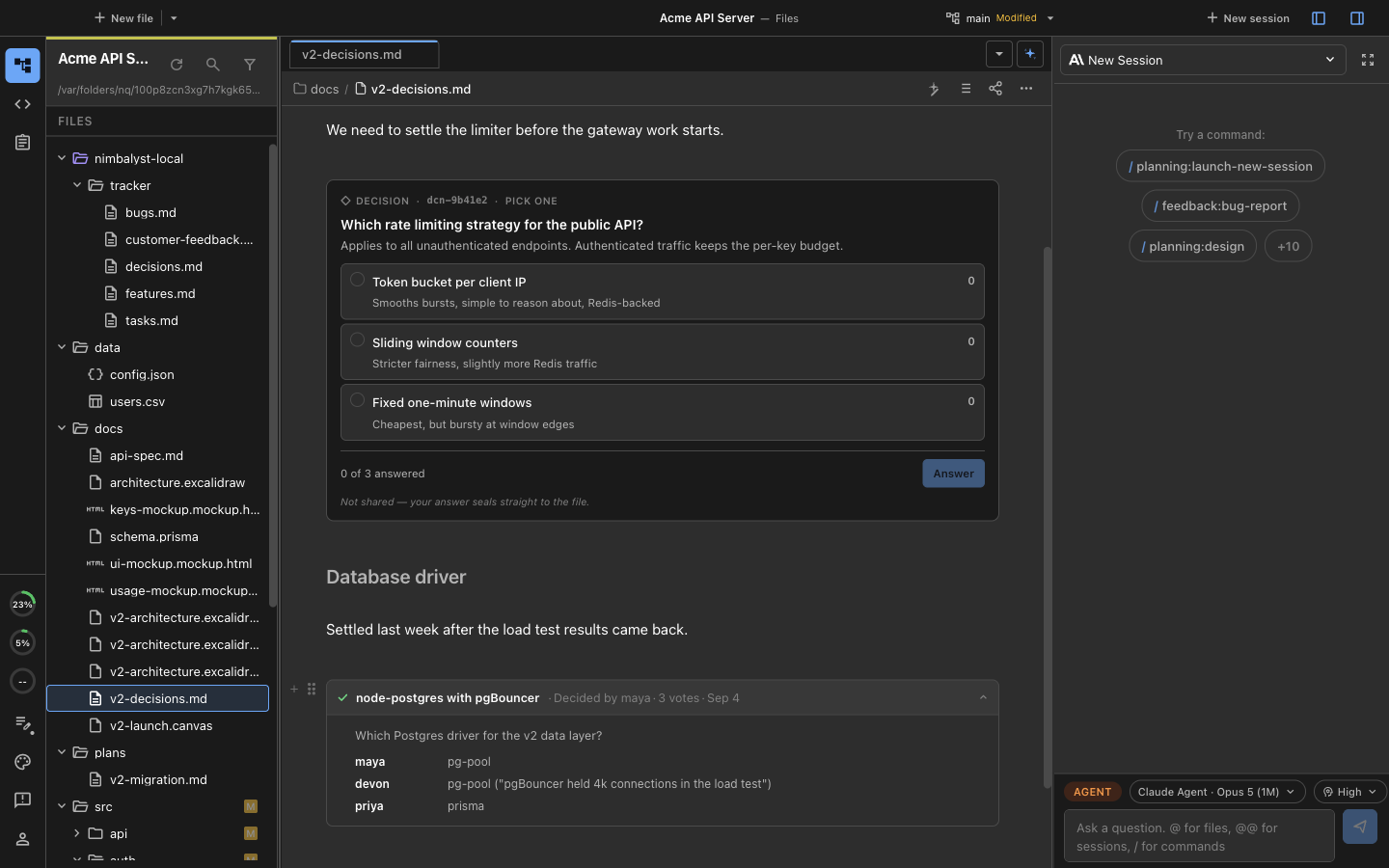Select Token bucket per client IP option
This screenshot has height=868, width=1389.
(663, 291)
